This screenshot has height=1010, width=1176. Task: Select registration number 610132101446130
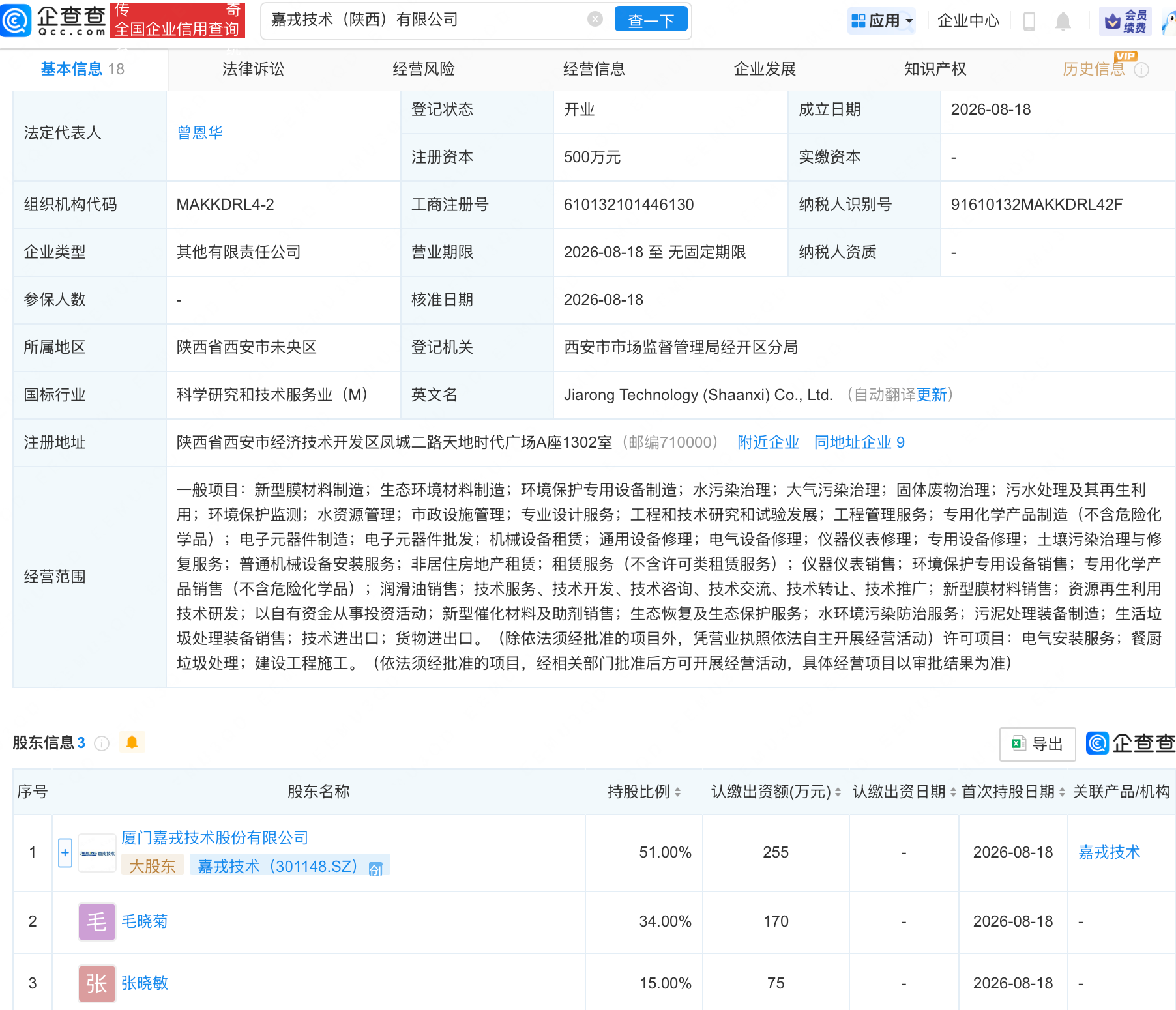pyautogui.click(x=628, y=205)
